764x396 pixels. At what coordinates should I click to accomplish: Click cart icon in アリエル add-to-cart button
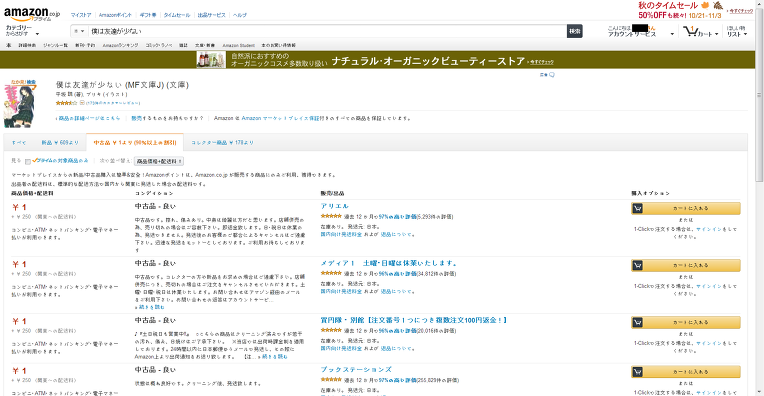[x=637, y=208]
